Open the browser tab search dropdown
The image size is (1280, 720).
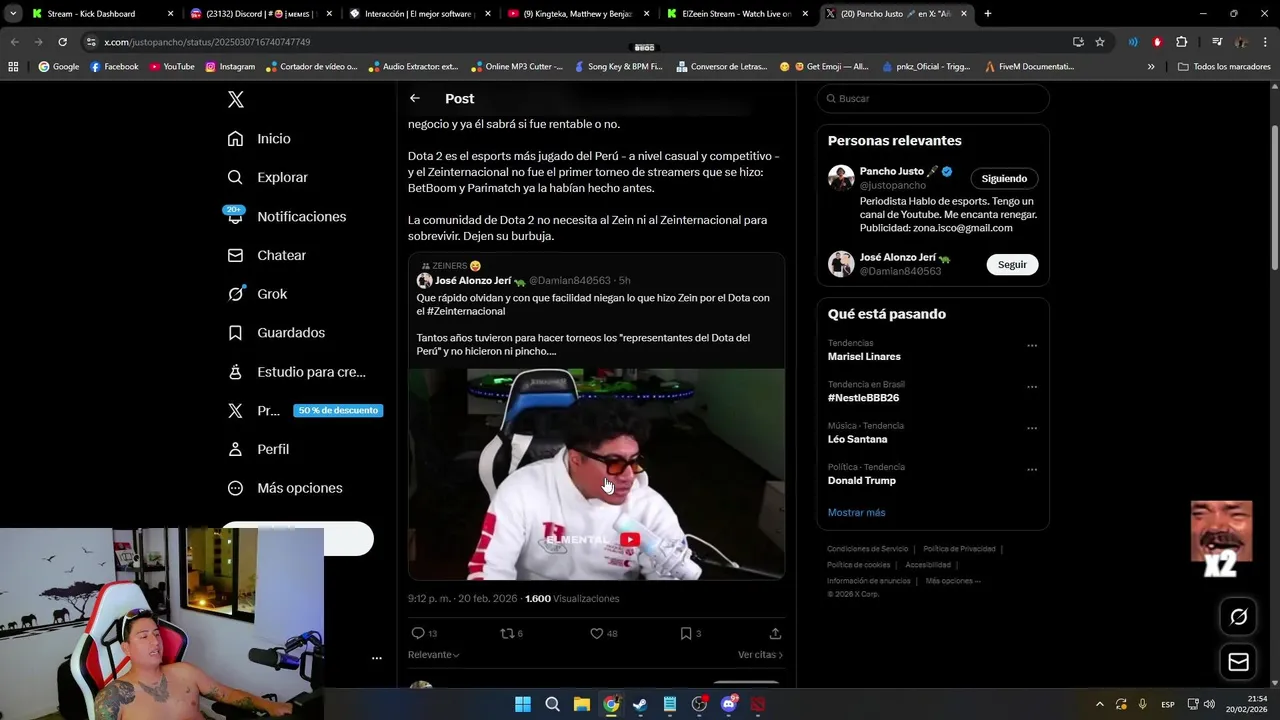click(13, 14)
